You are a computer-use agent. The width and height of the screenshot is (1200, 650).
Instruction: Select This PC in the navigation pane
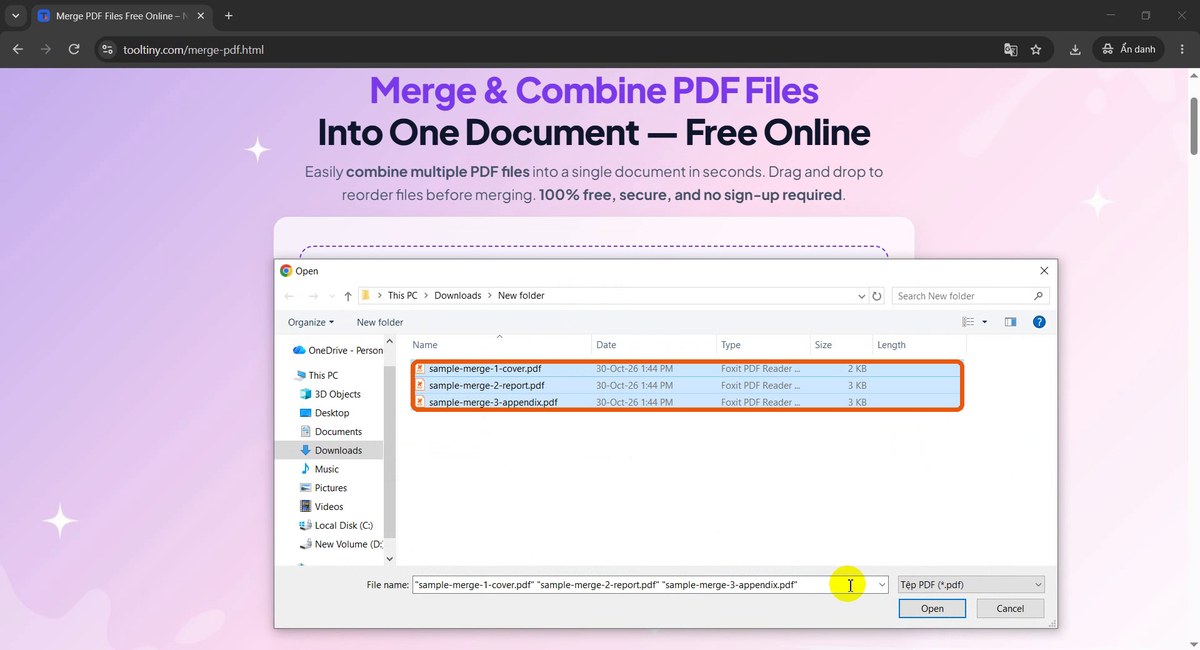click(315, 375)
